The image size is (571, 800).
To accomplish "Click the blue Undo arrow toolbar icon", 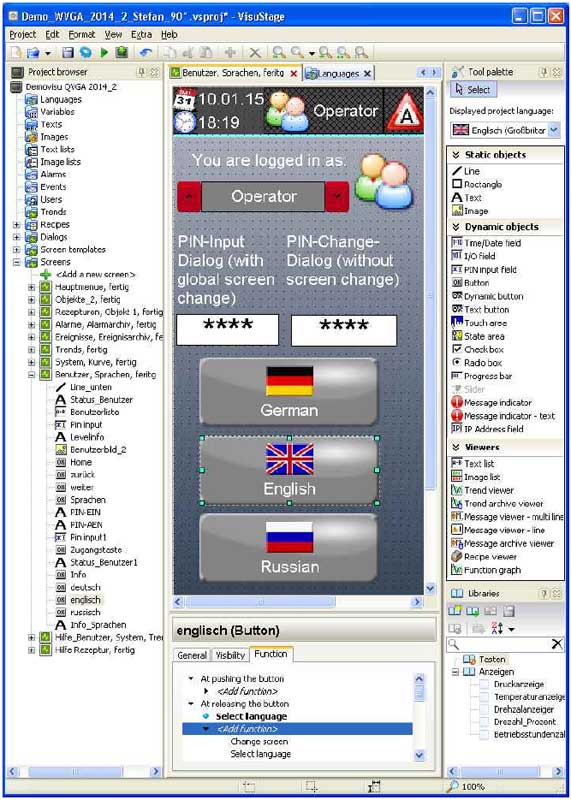I will [145, 52].
